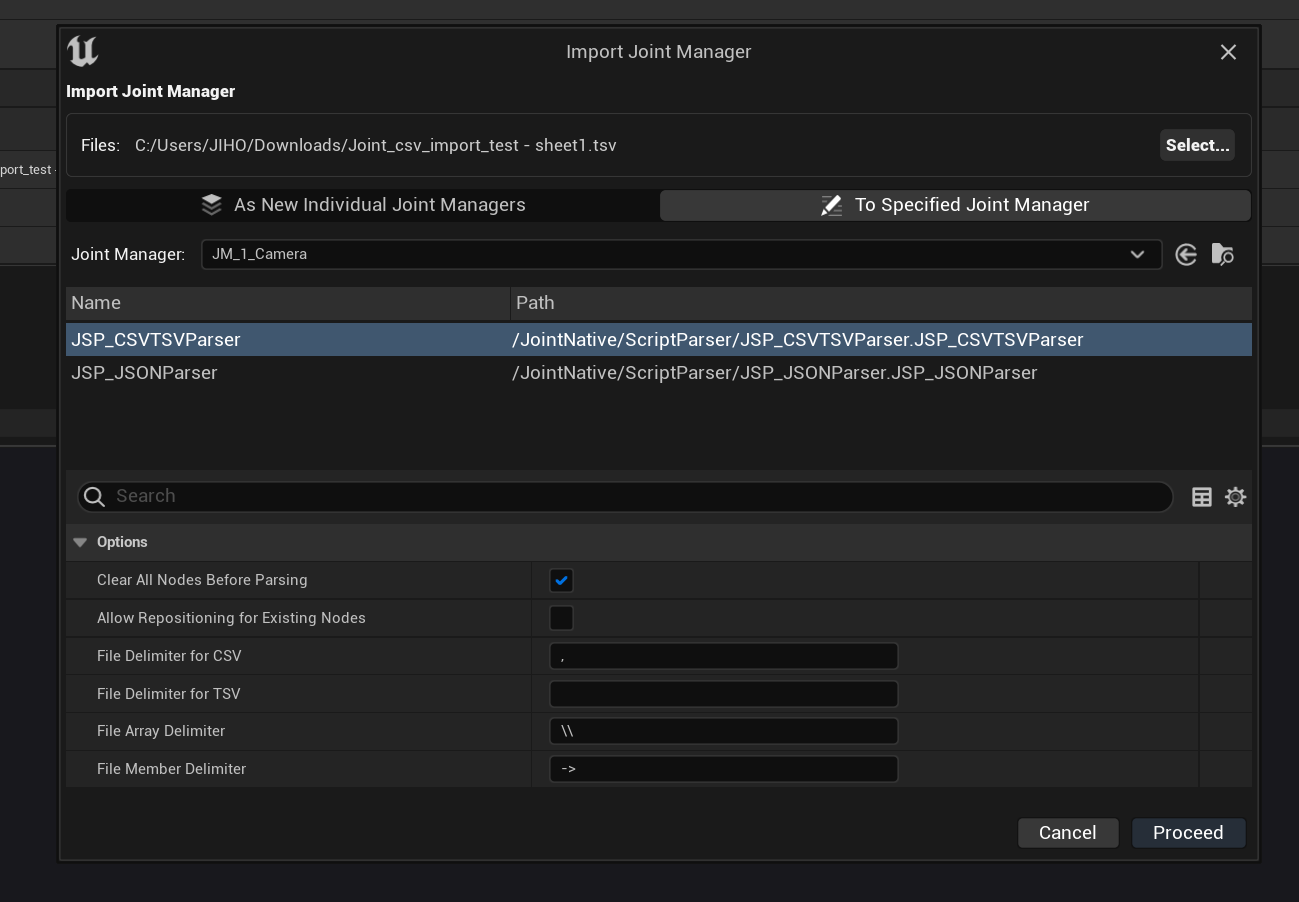The width and height of the screenshot is (1299, 902).
Task: Click the Unreal Engine logo icon
Action: click(82, 51)
